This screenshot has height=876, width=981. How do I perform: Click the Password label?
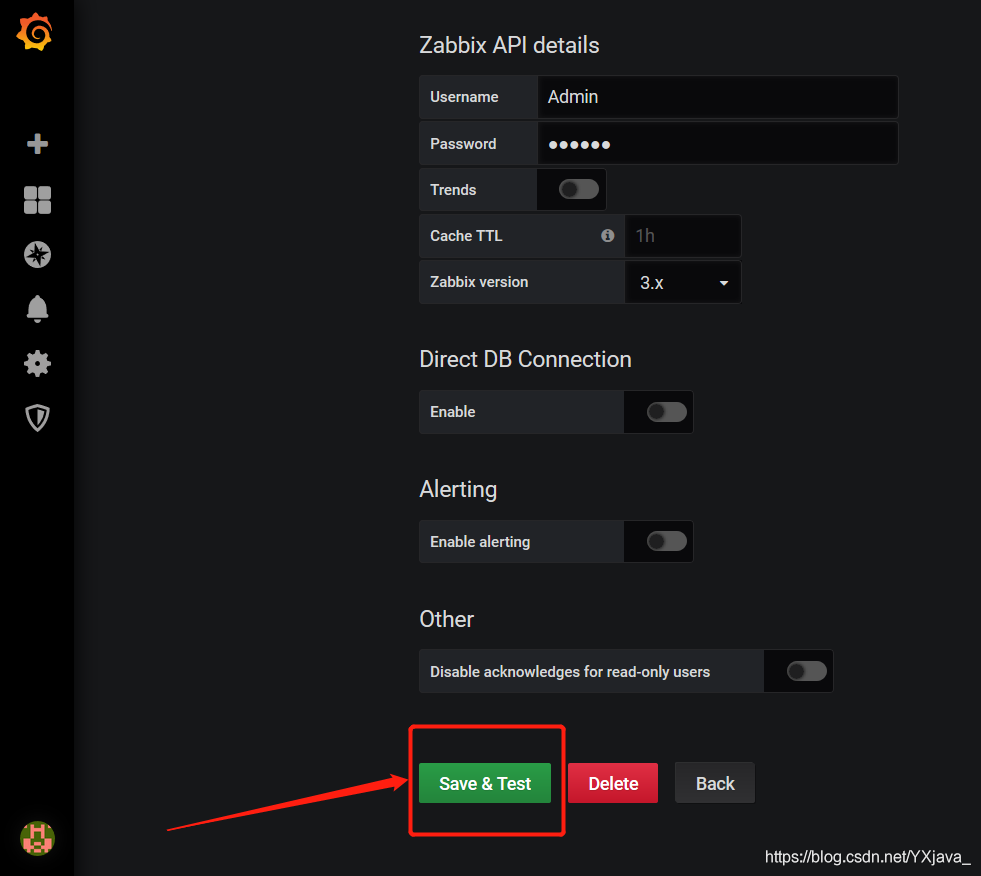[463, 144]
